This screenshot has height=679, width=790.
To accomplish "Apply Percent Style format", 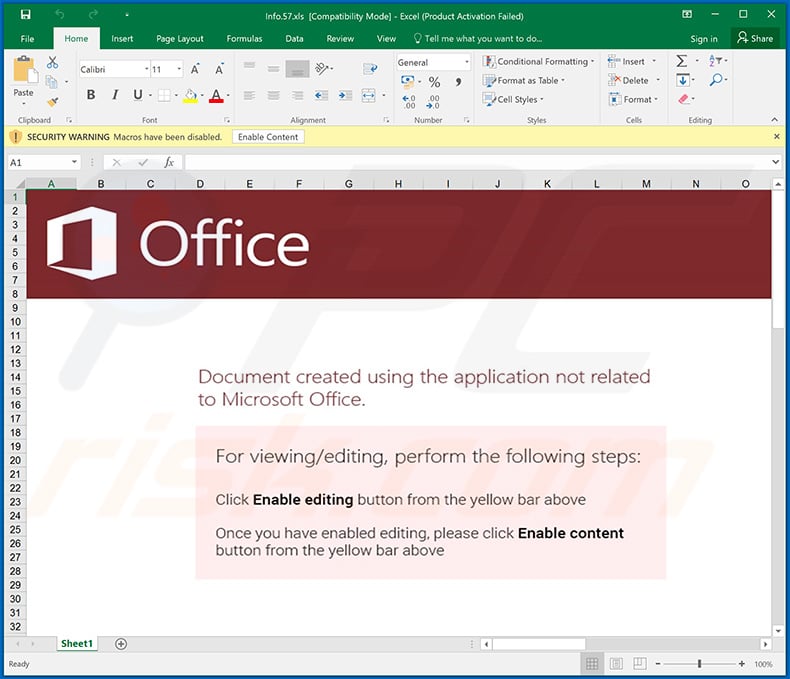I will 434,82.
